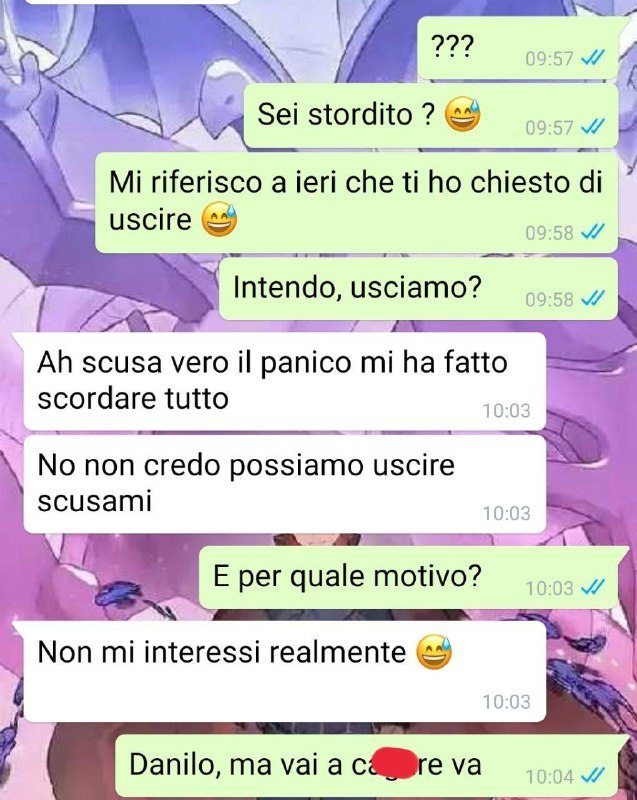Tap the blue double ticks on the 09:58 "Mi riferisco" message
Screen dimensions: 637x800
point(593,233)
